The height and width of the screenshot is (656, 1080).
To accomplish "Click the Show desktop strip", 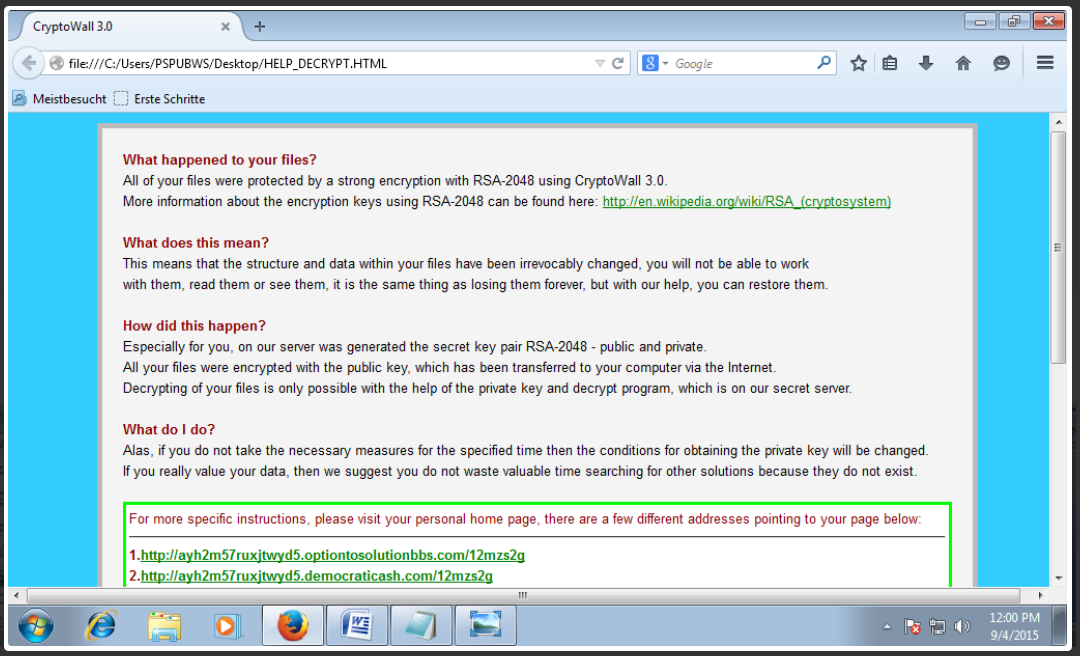I will coord(1060,626).
